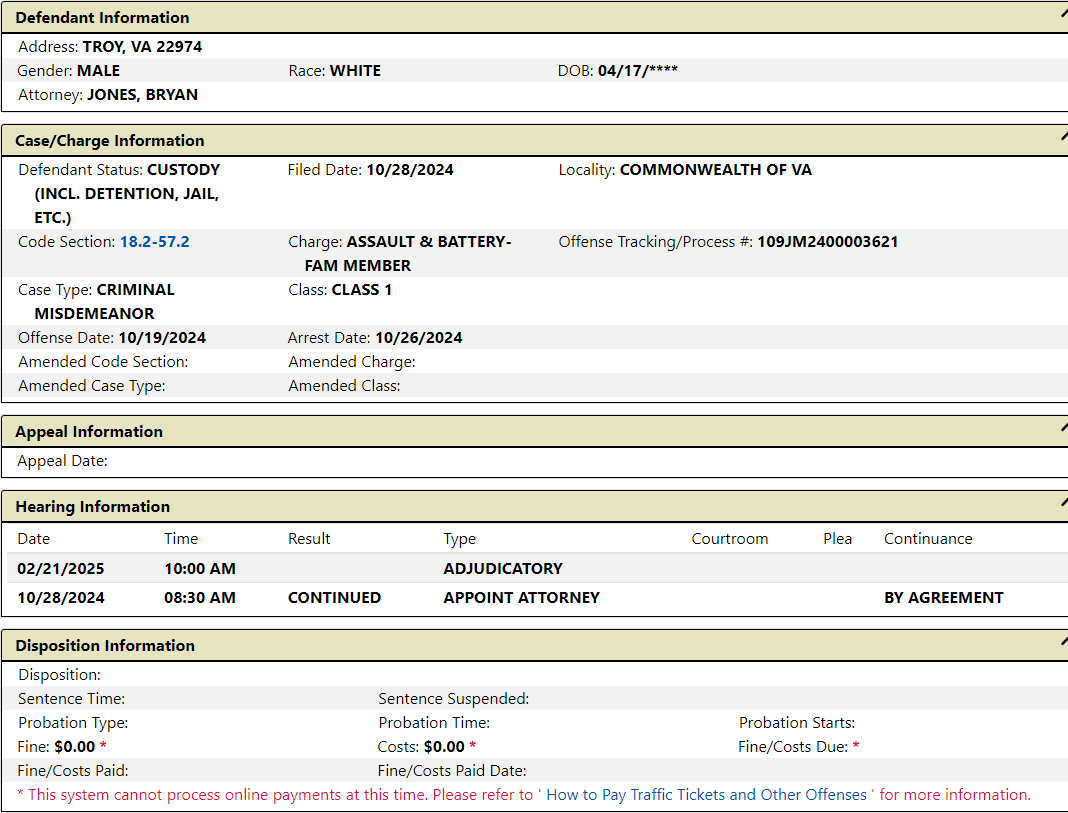Click the Type column header
The width and height of the screenshot is (1068, 813).
coord(460,539)
